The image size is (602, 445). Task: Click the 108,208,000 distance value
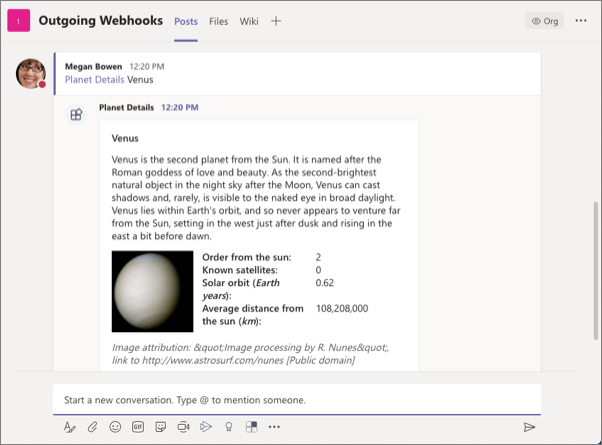(x=342, y=308)
